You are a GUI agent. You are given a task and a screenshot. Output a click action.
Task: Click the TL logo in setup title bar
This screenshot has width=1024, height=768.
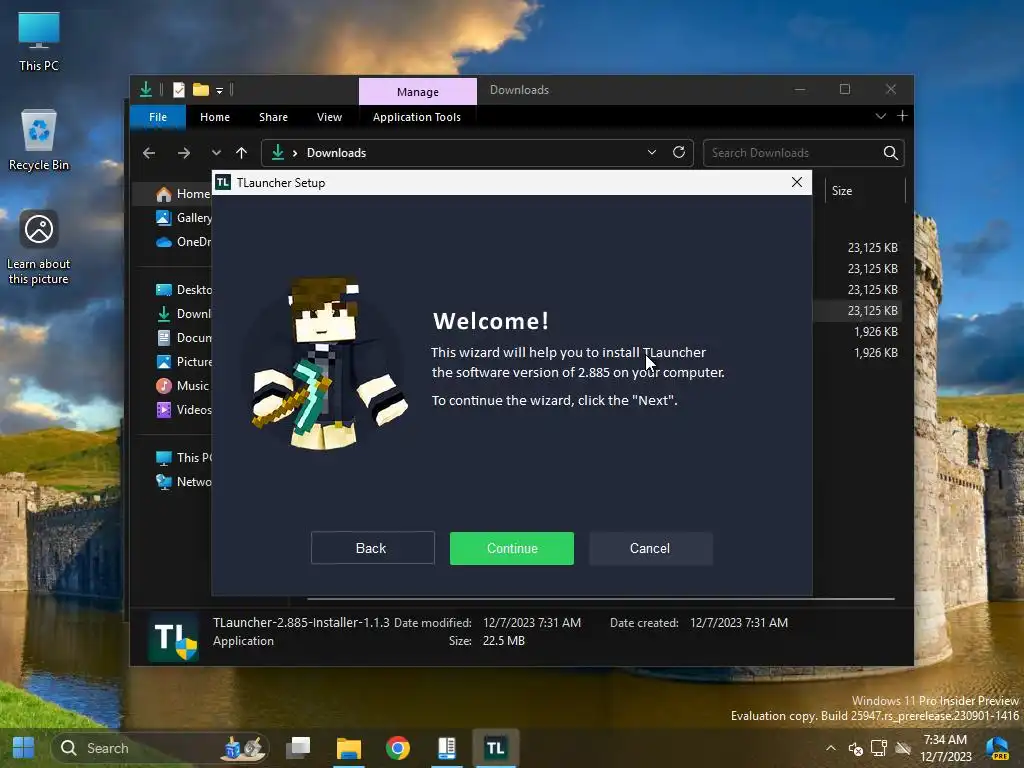[x=223, y=182]
